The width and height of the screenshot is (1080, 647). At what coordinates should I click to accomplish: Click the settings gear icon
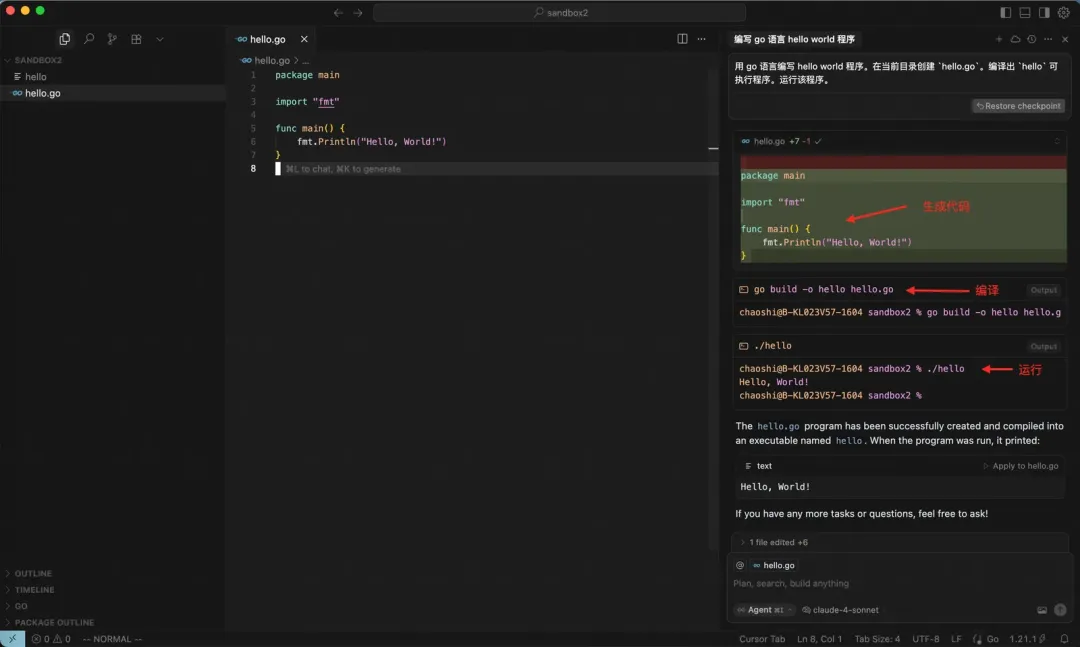point(1063,12)
